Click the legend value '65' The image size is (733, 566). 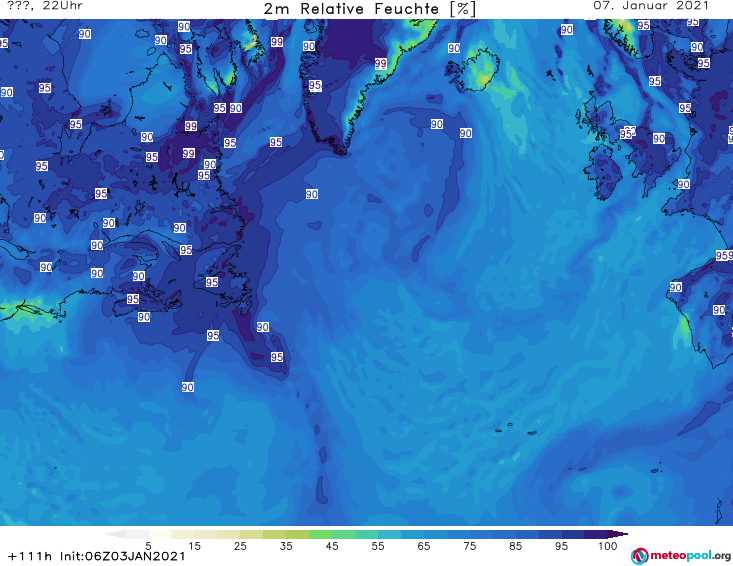424,546
